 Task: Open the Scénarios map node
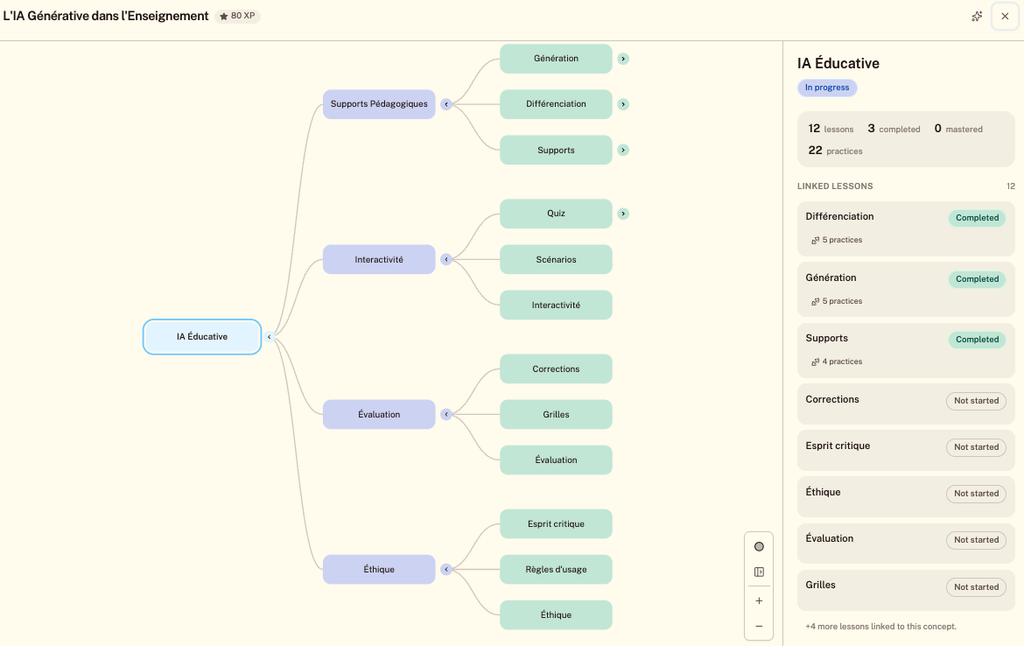556,259
